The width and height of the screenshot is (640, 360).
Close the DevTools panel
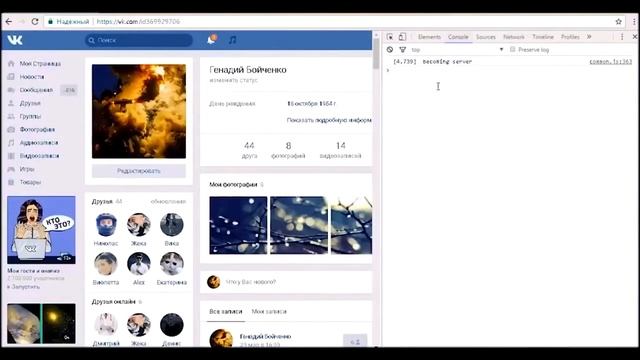[635, 37]
